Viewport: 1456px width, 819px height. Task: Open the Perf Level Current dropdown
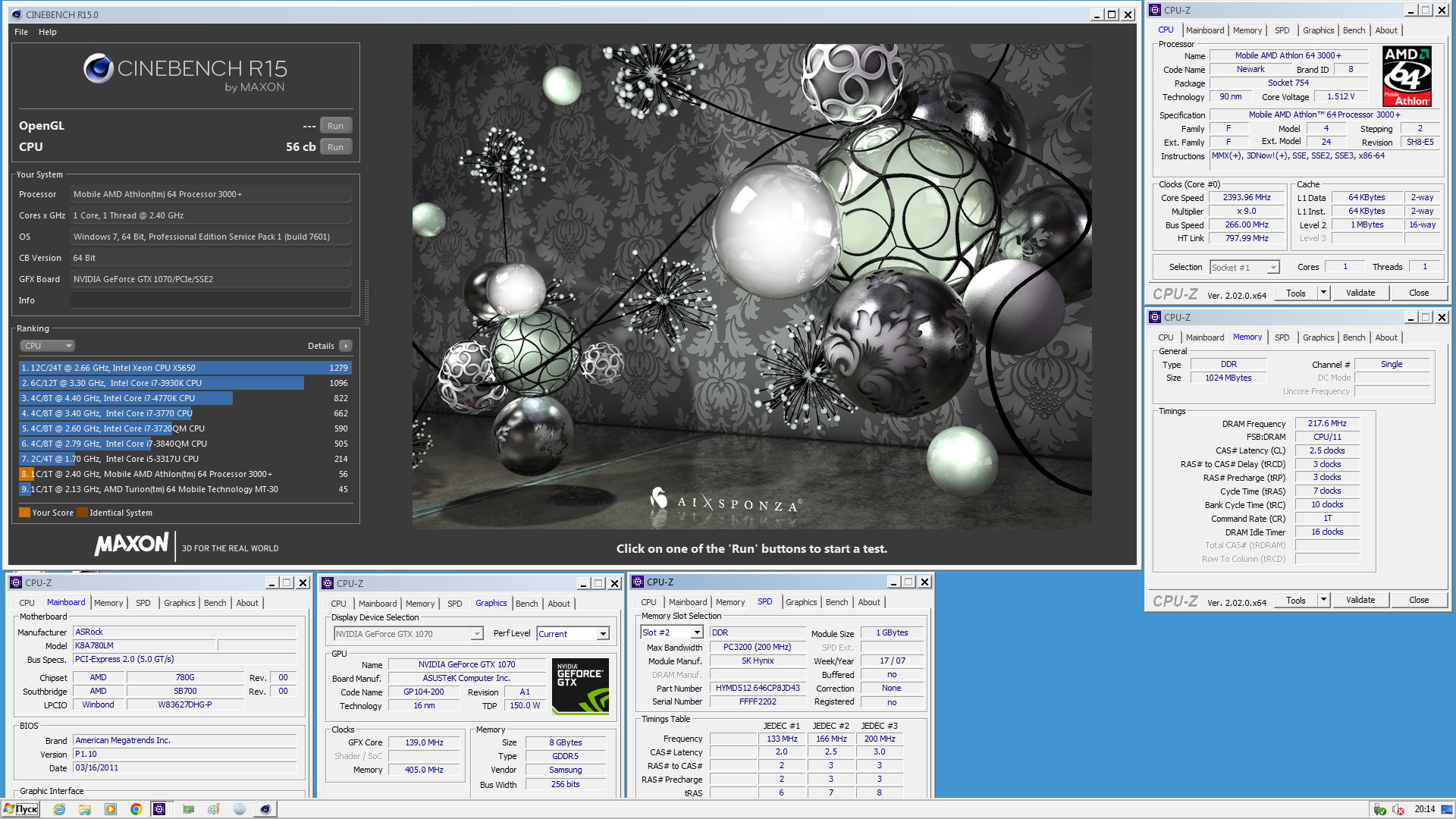pyautogui.click(x=573, y=634)
